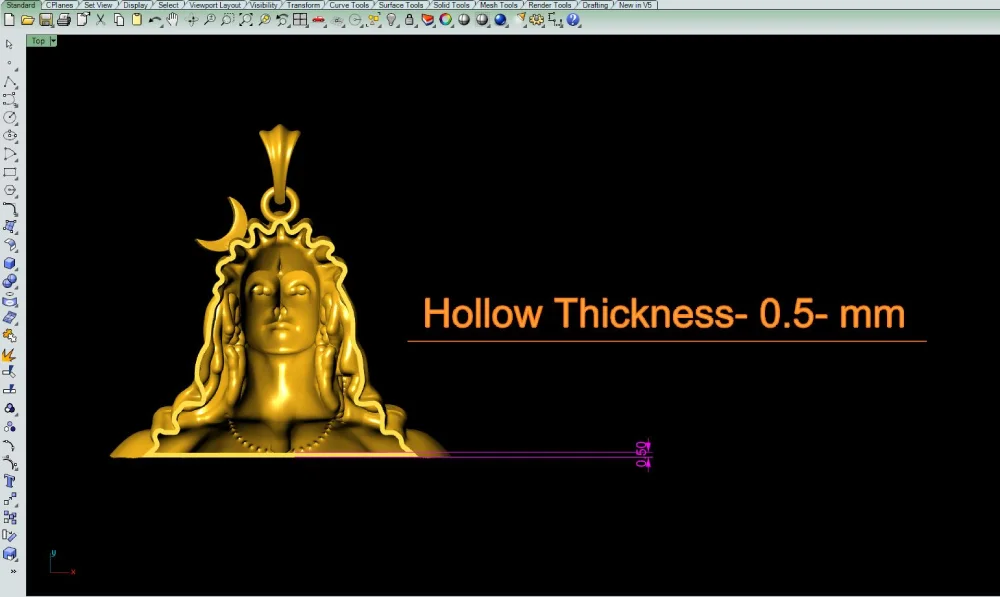Select the Text object T tool
The image size is (1000, 598).
click(x=10, y=481)
